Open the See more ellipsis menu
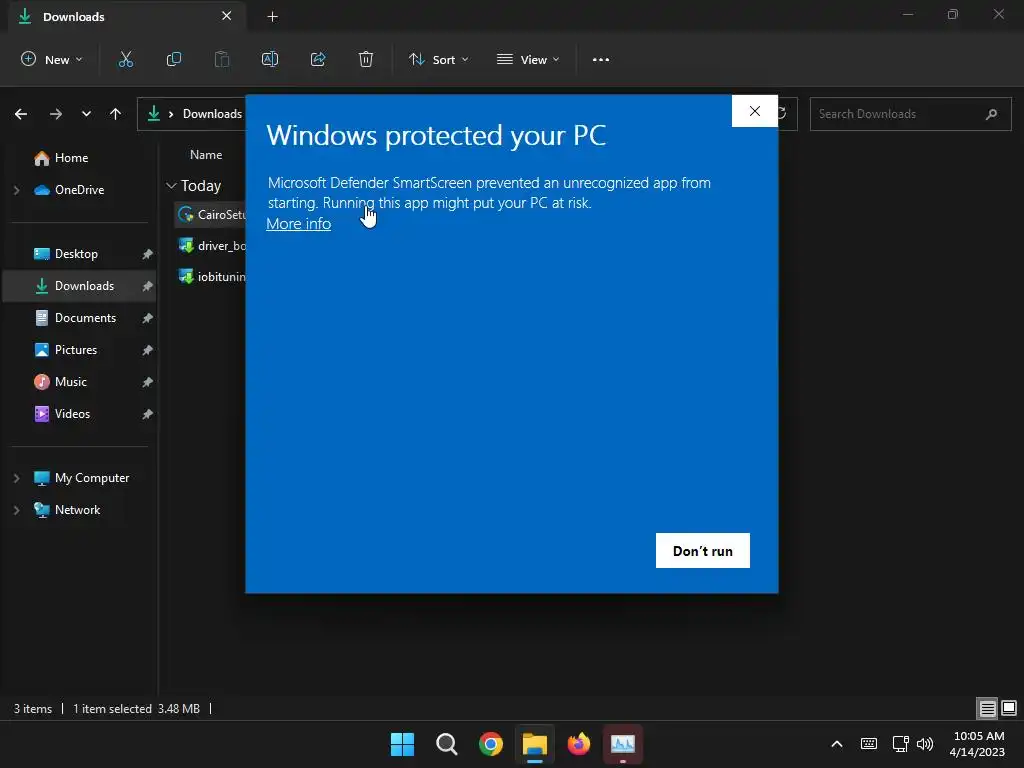This screenshot has height=768, width=1024. 601,59
